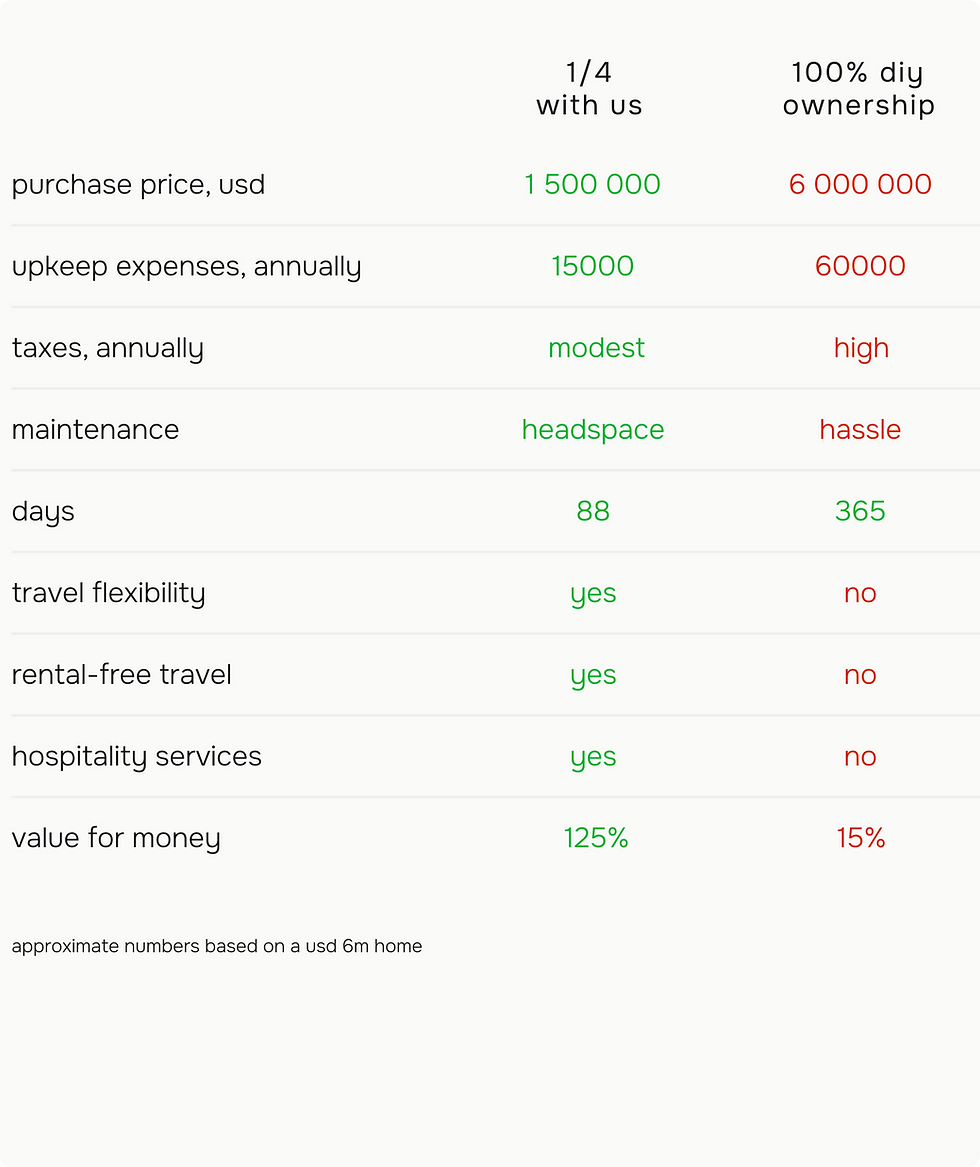Click the "rental-free travel" row label

(121, 675)
